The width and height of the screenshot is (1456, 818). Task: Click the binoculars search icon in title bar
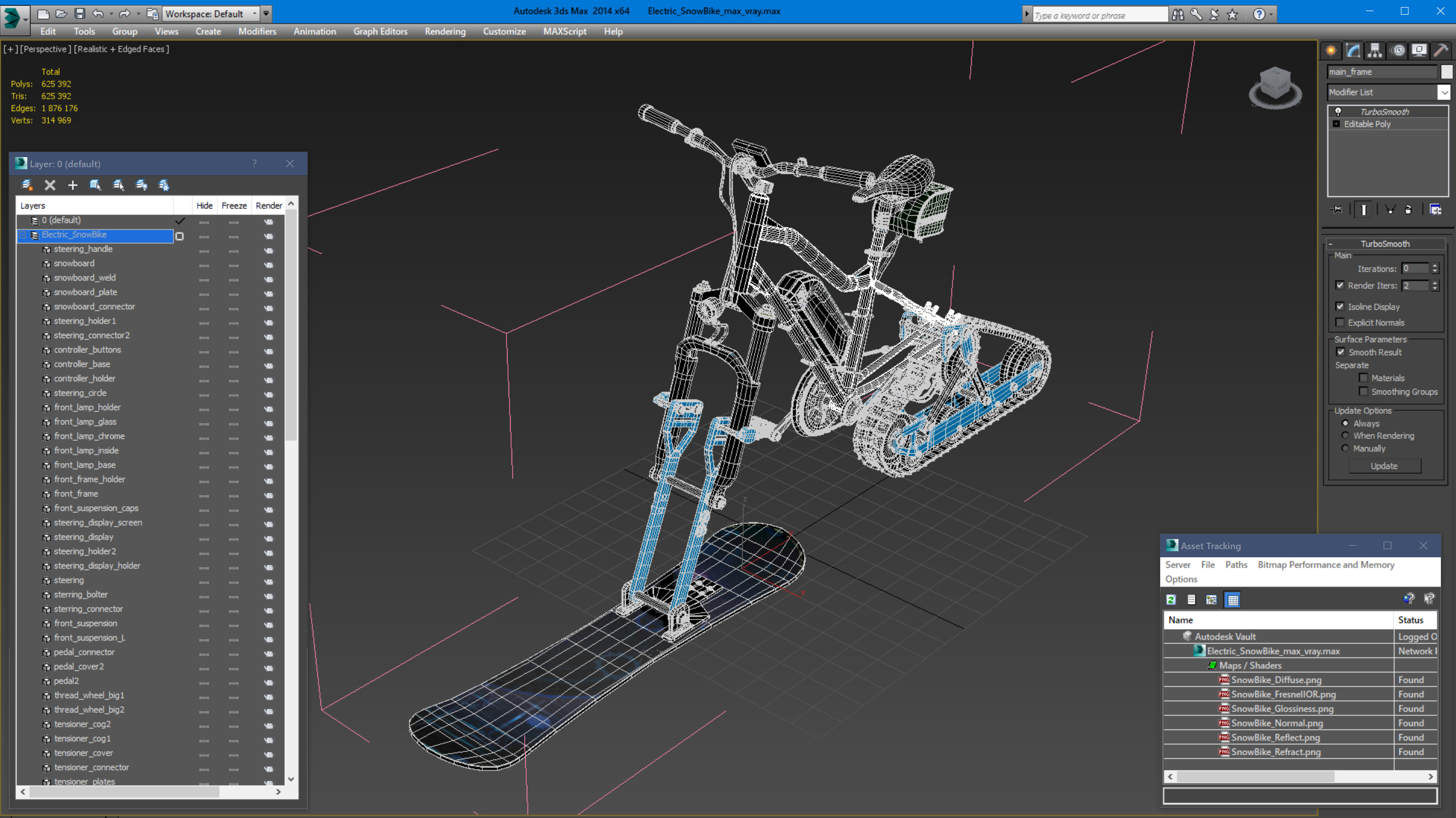[x=1178, y=15]
